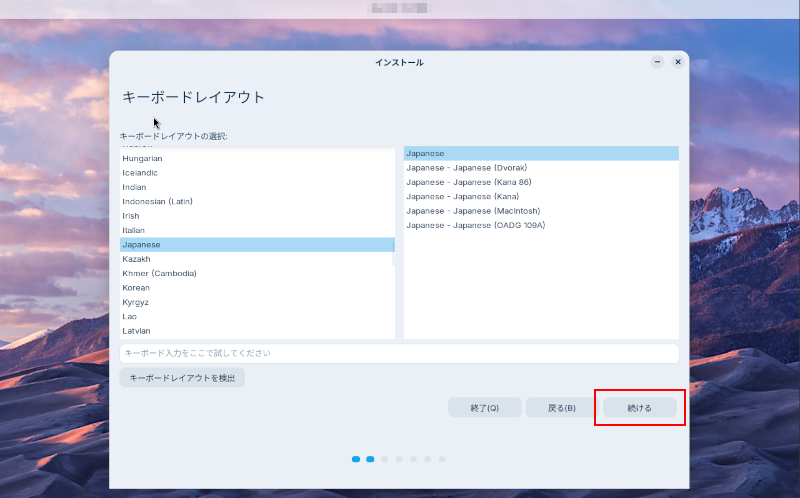Screen dimensions: 800x498
Task: Select Hungarian keyboard layout
Action: (143, 158)
